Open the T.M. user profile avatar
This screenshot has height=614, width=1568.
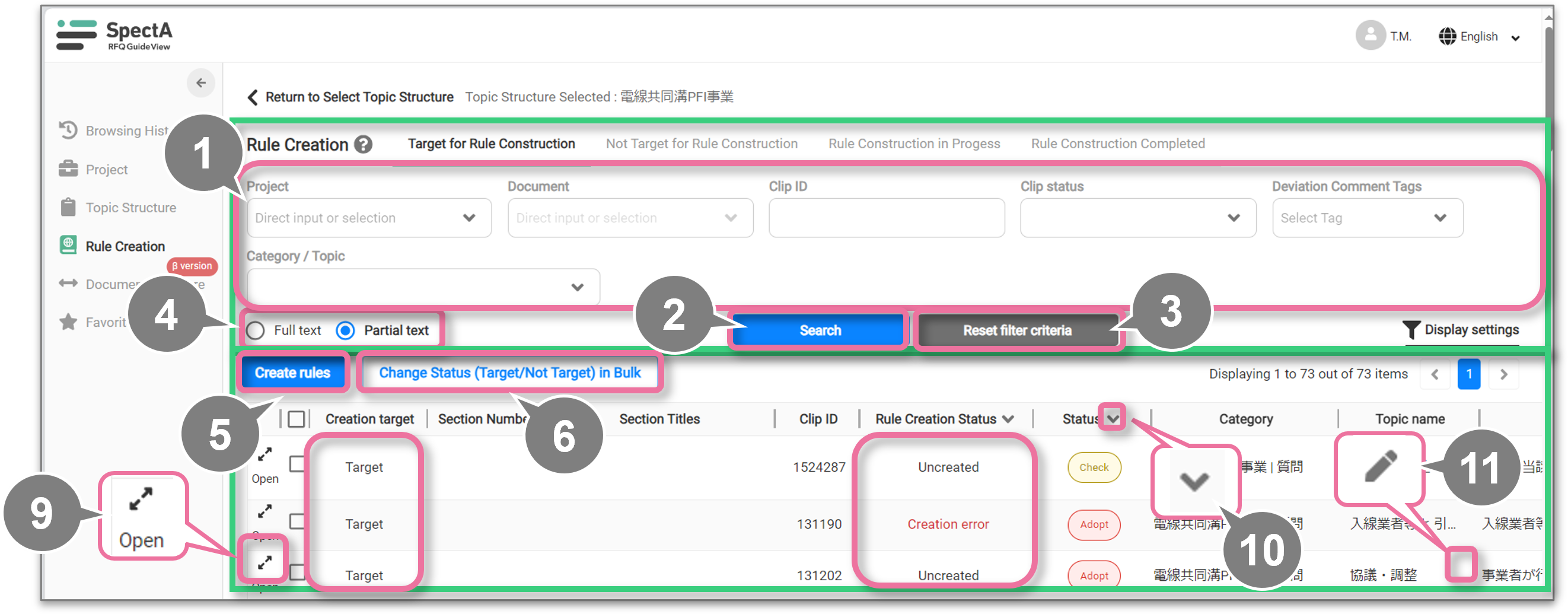coord(1369,36)
